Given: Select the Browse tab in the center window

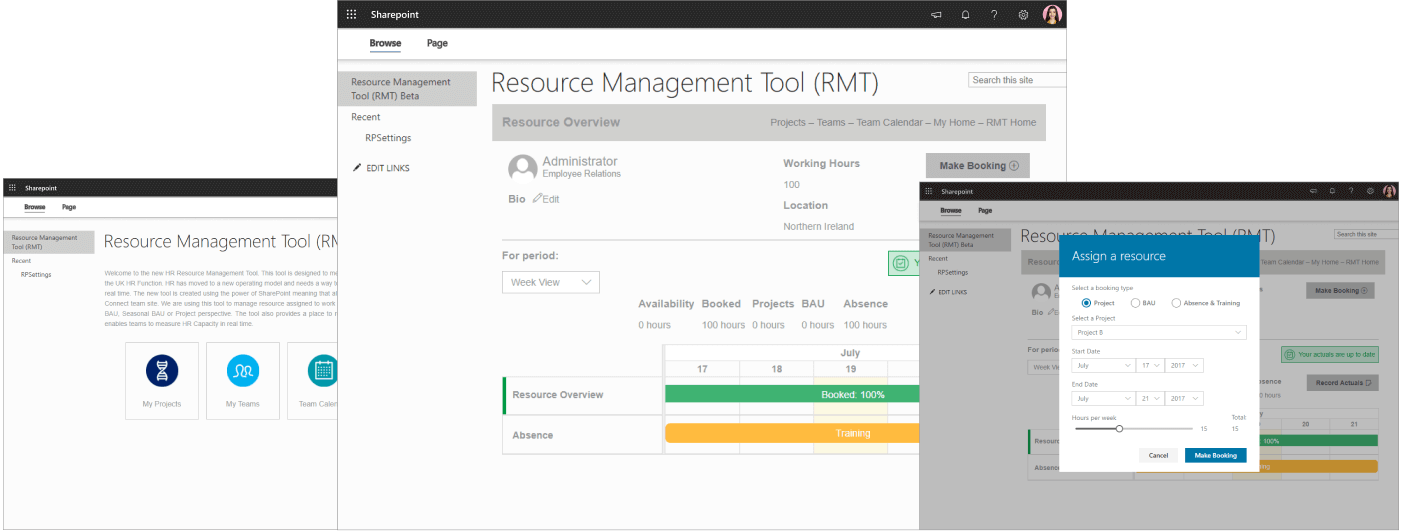Looking at the screenshot, I should pos(385,43).
